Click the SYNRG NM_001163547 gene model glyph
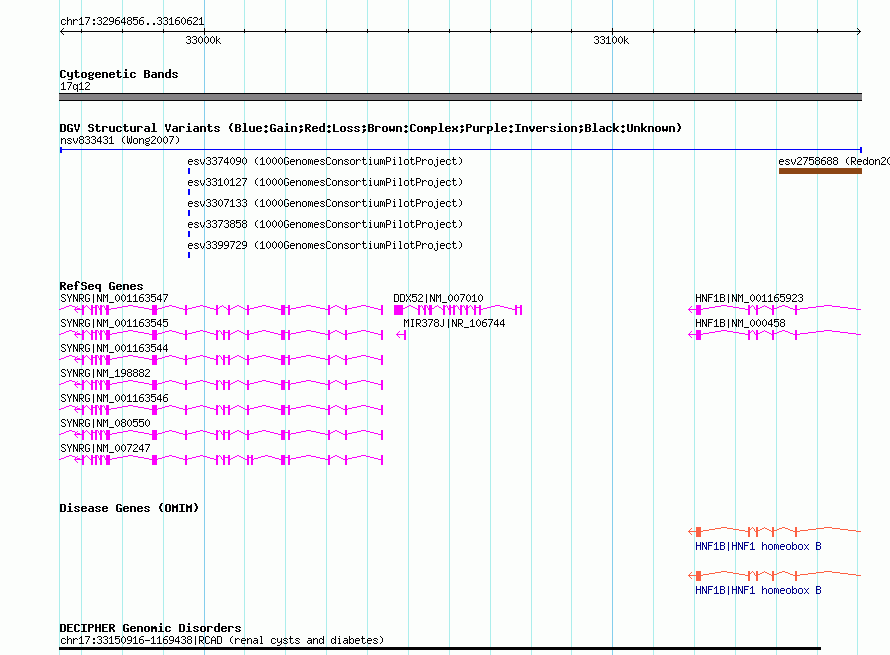Image resolution: width=890 pixels, height=655 pixels. (221, 310)
